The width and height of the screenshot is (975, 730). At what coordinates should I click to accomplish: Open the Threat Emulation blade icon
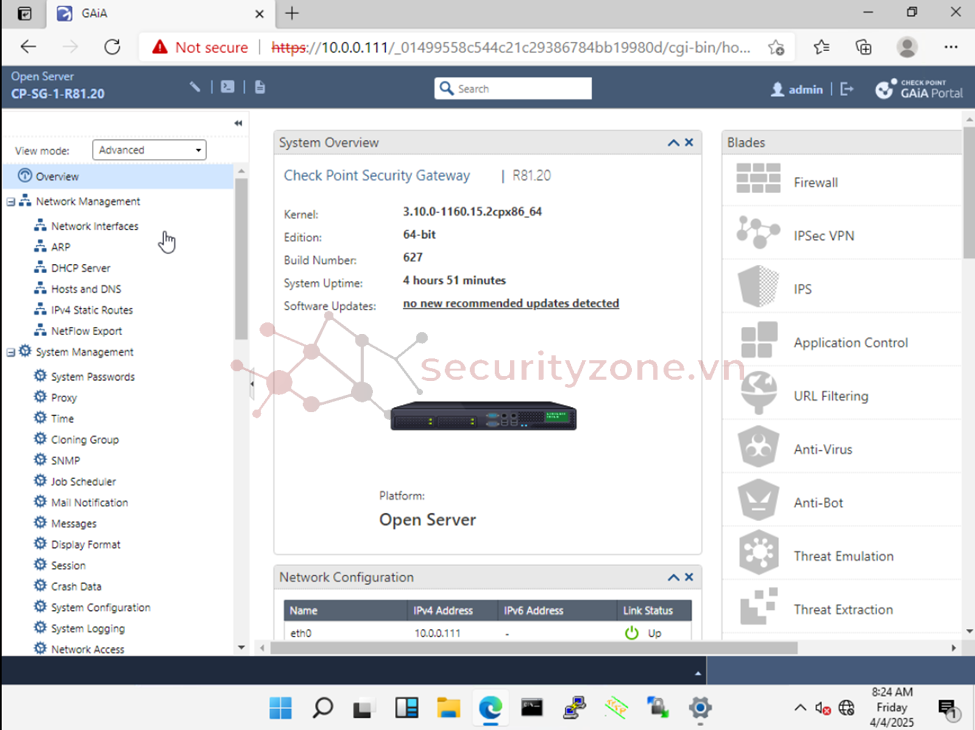pyautogui.click(x=758, y=553)
